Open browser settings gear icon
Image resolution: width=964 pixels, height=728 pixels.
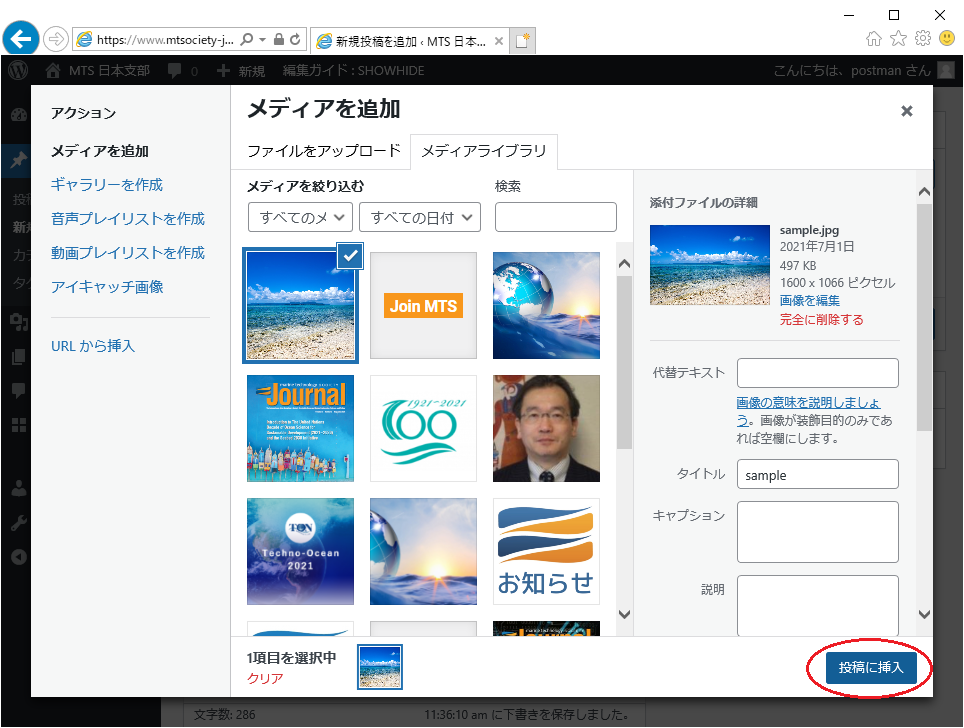tap(922, 39)
